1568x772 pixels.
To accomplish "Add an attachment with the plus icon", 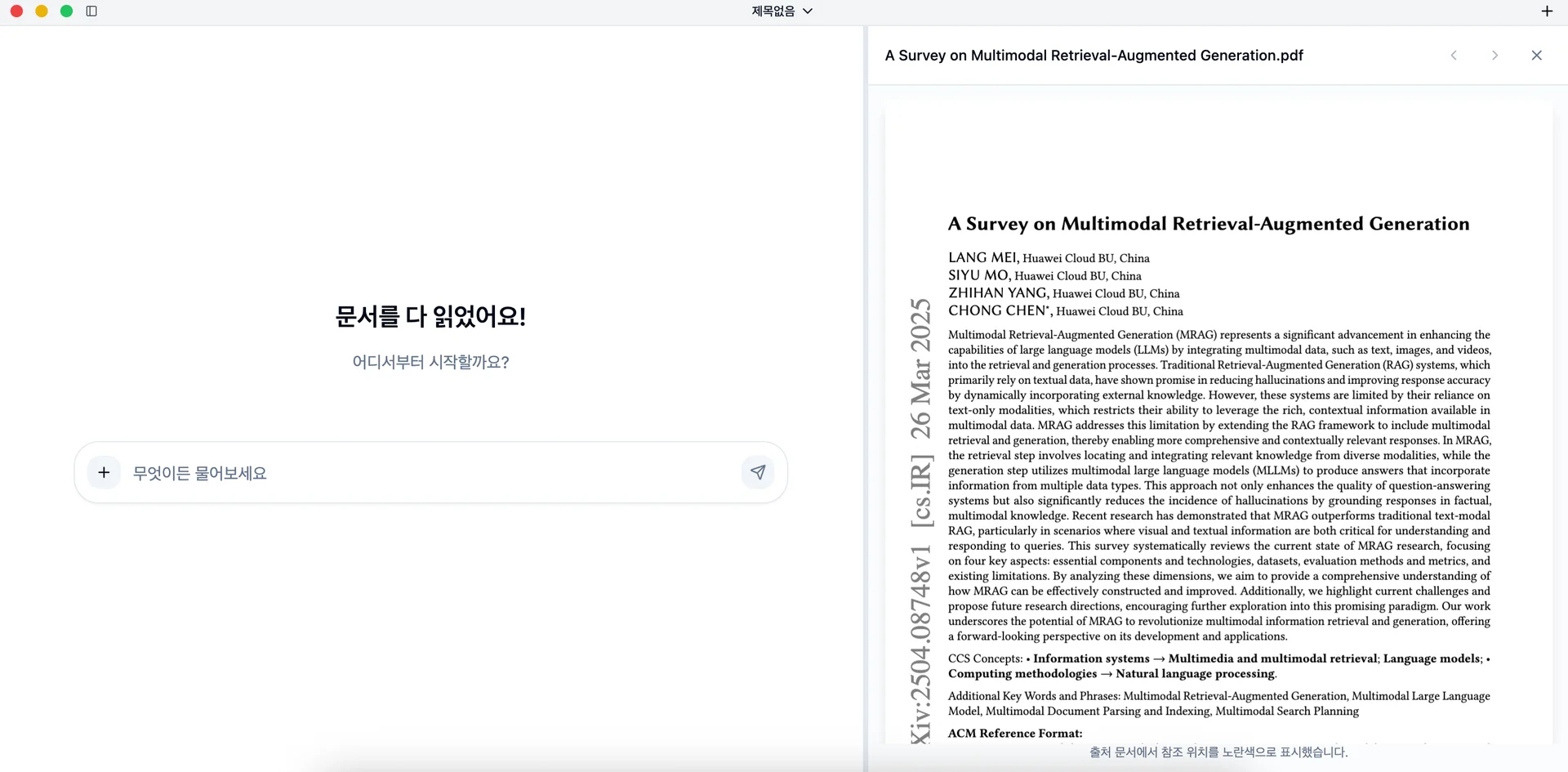I will pos(104,472).
